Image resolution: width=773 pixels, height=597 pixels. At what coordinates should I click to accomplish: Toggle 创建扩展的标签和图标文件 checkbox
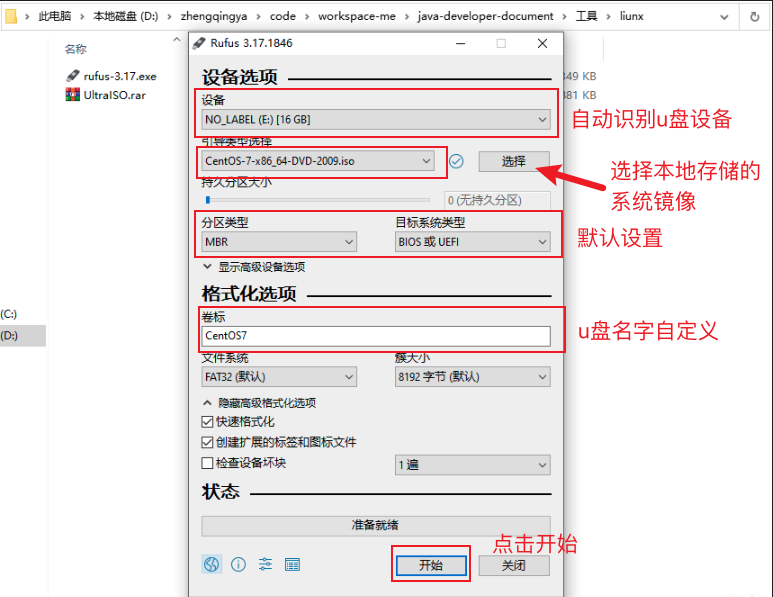[x=207, y=442]
